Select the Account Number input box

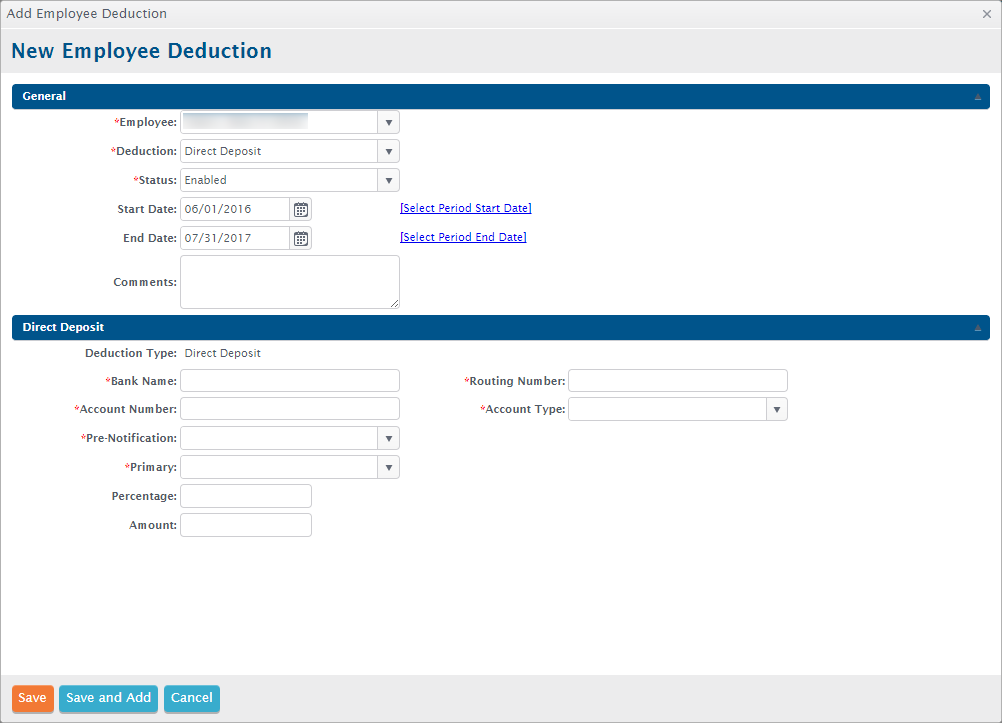click(x=289, y=409)
